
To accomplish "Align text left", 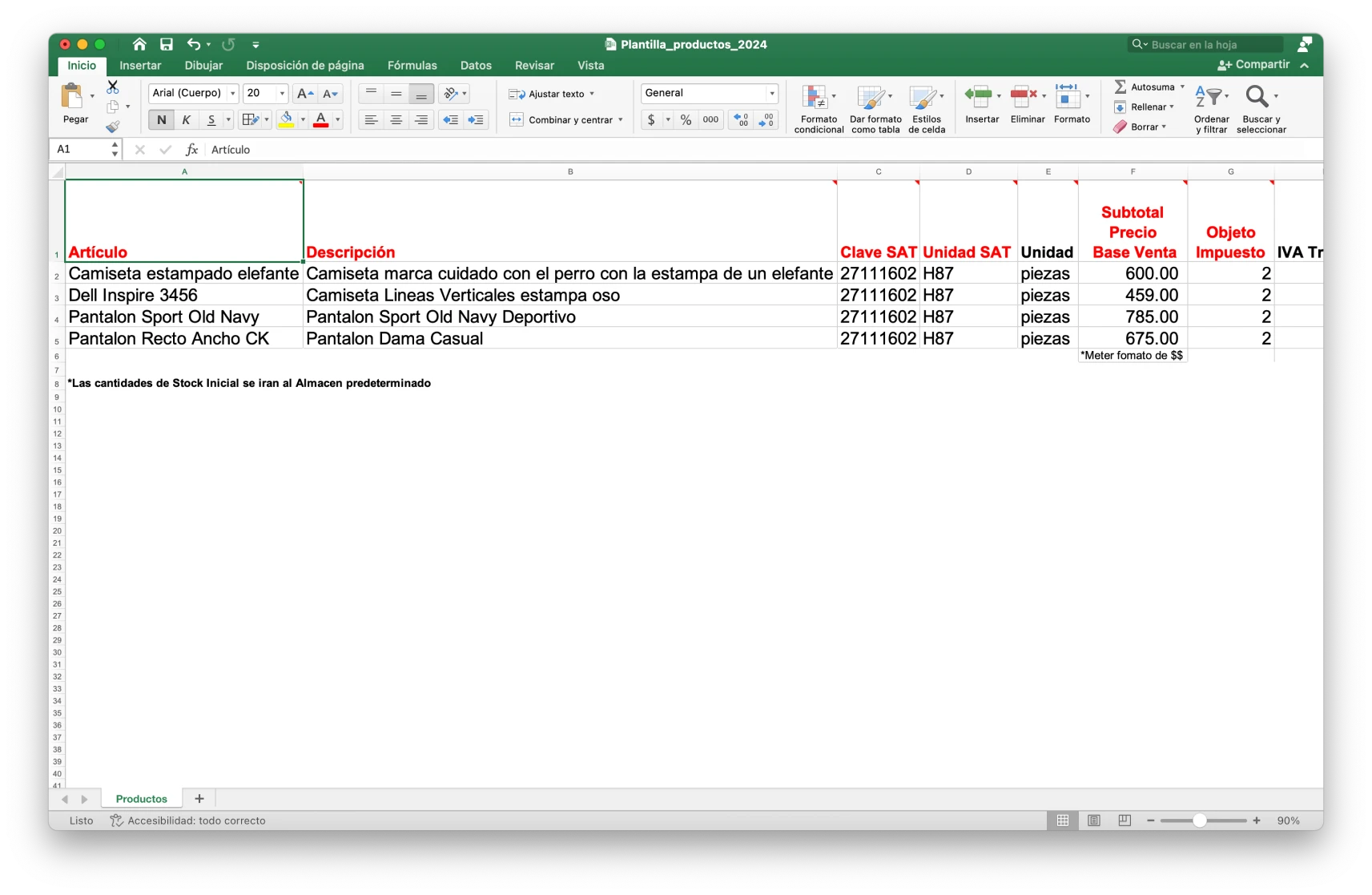I will [371, 119].
